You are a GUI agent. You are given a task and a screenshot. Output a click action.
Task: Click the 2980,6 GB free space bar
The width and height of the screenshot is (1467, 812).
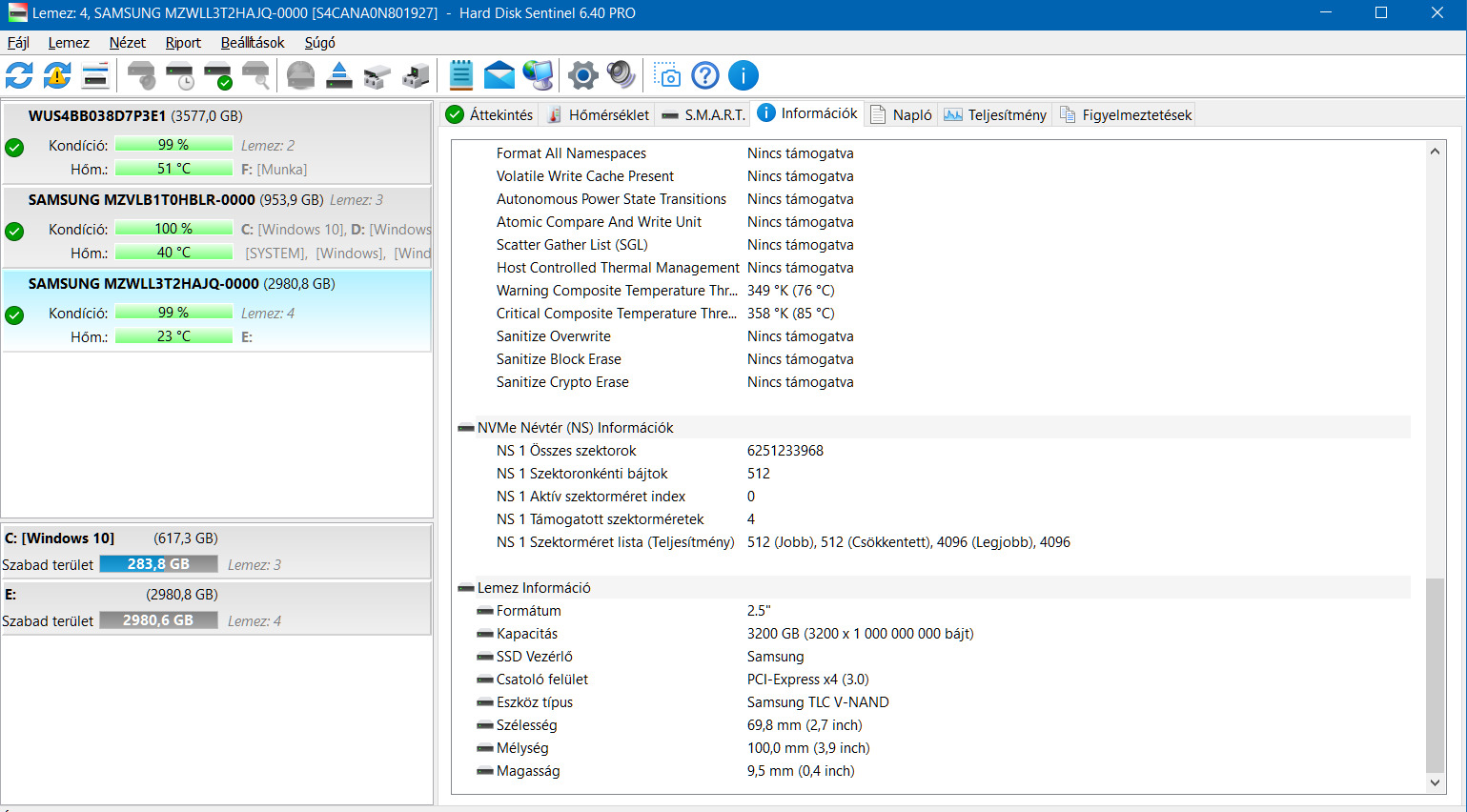tap(158, 620)
